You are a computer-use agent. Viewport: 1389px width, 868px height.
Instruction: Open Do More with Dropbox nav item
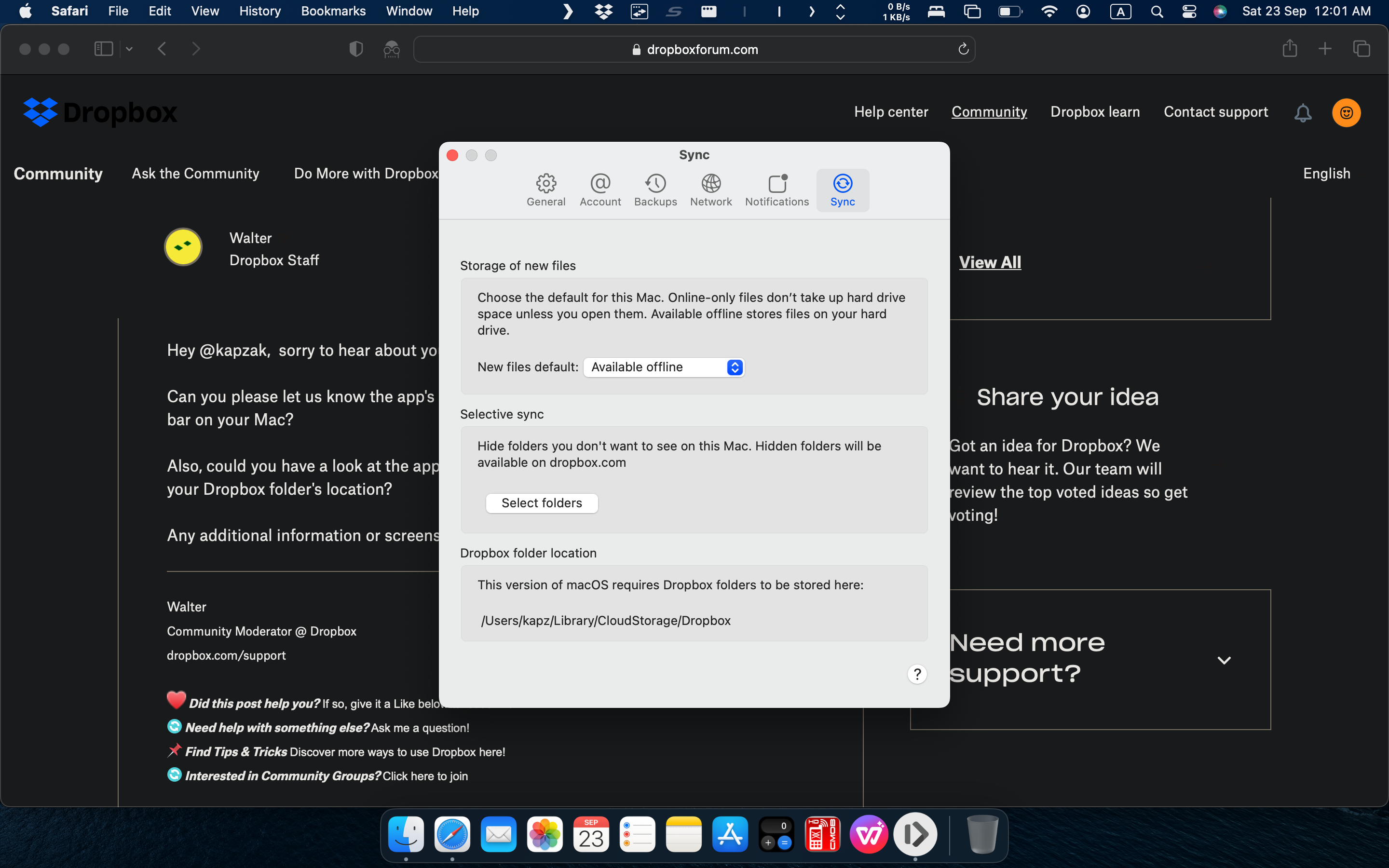366,174
